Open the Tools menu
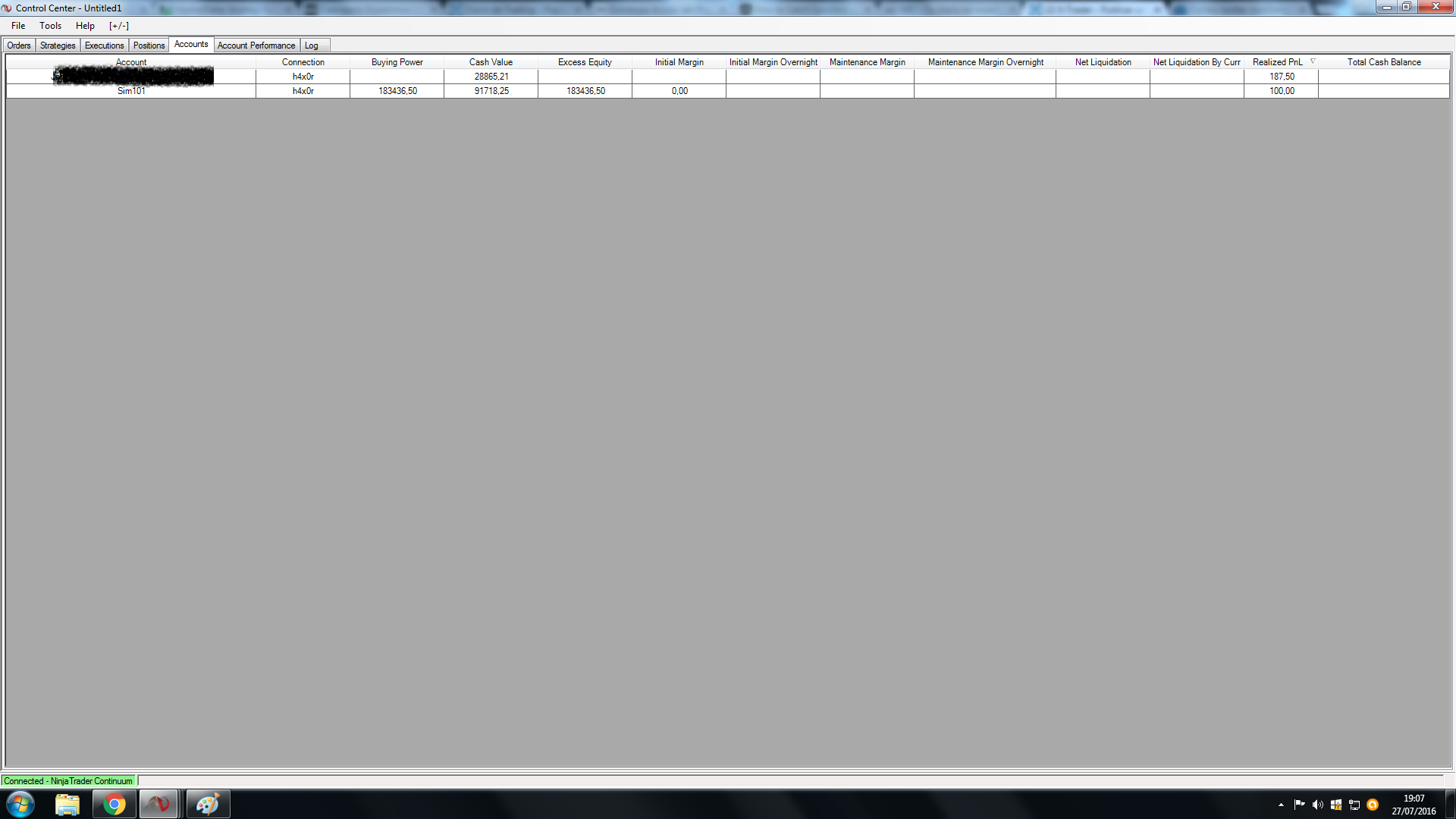This screenshot has width=1456, height=819. click(x=51, y=26)
